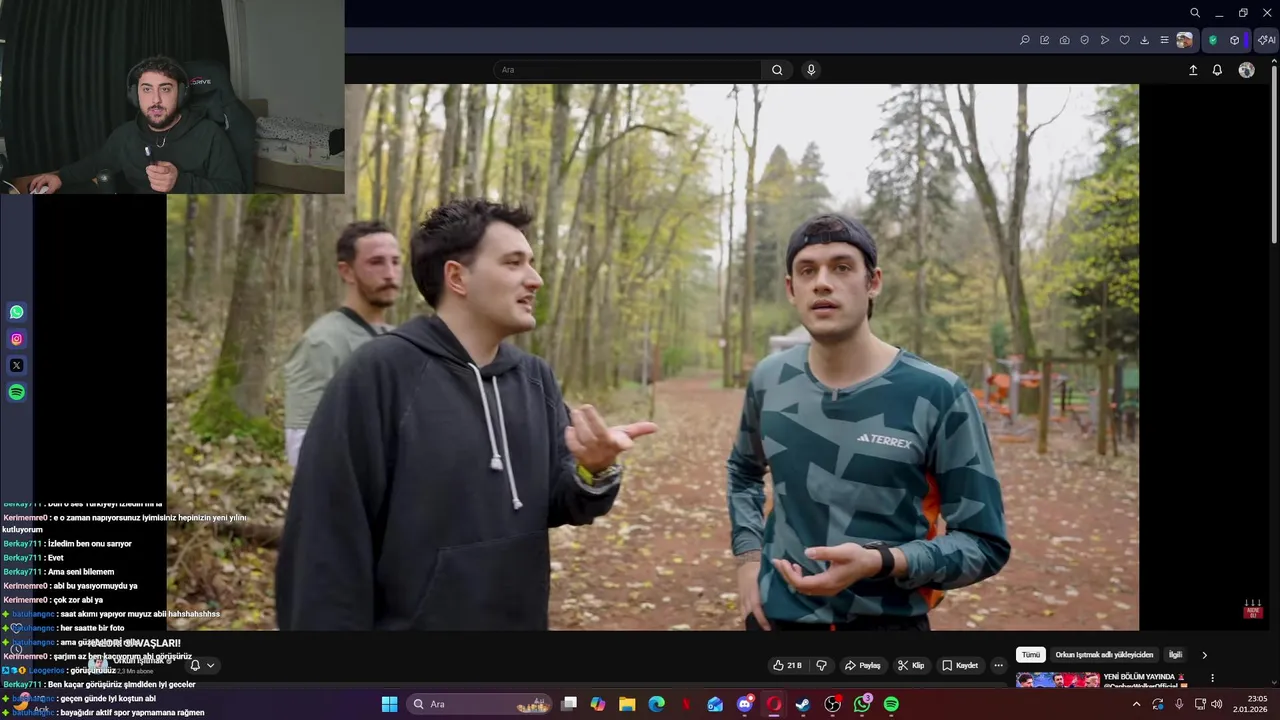Show next filter chips with arrow

click(1204, 655)
